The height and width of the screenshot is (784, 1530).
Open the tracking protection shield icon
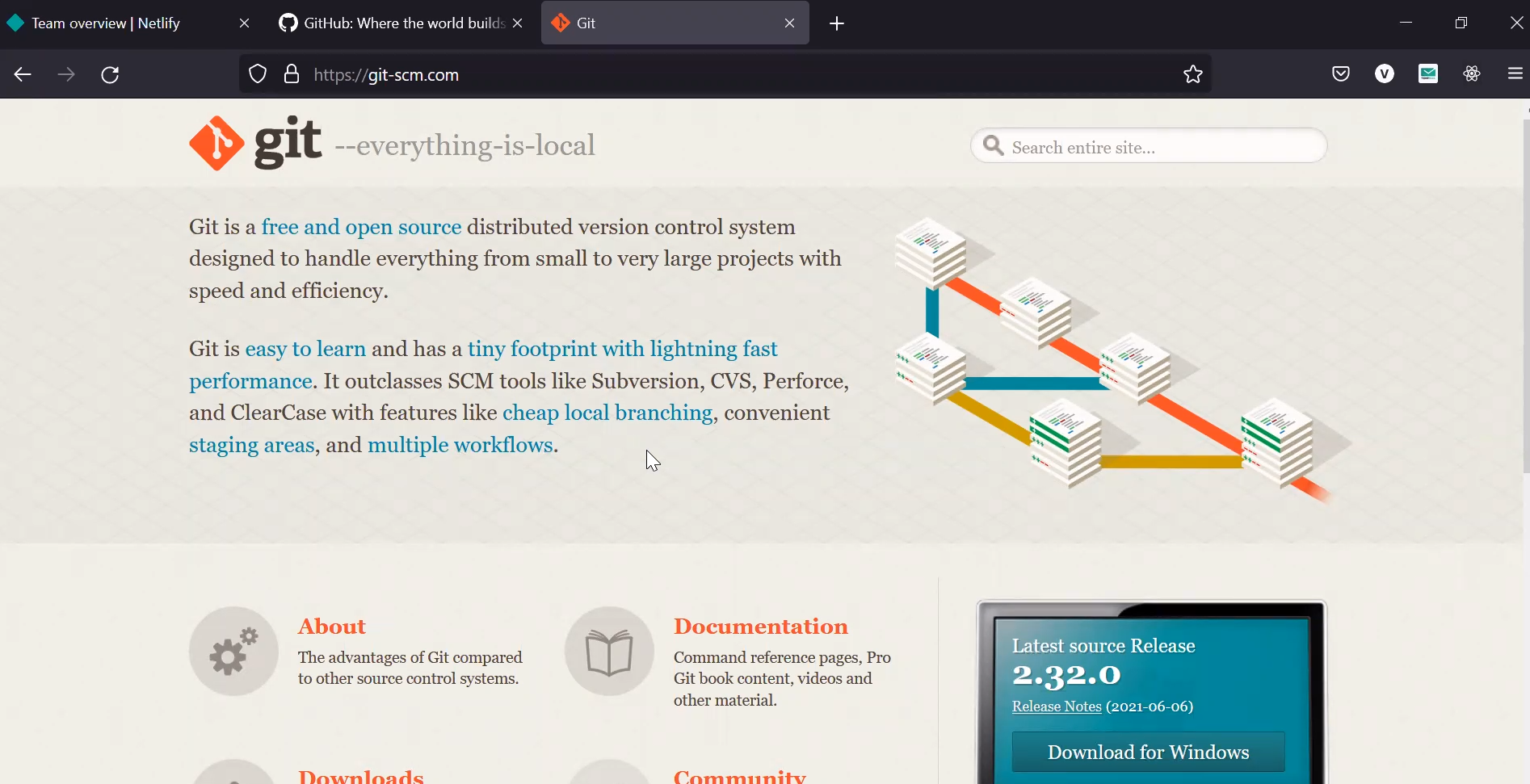pyautogui.click(x=258, y=74)
